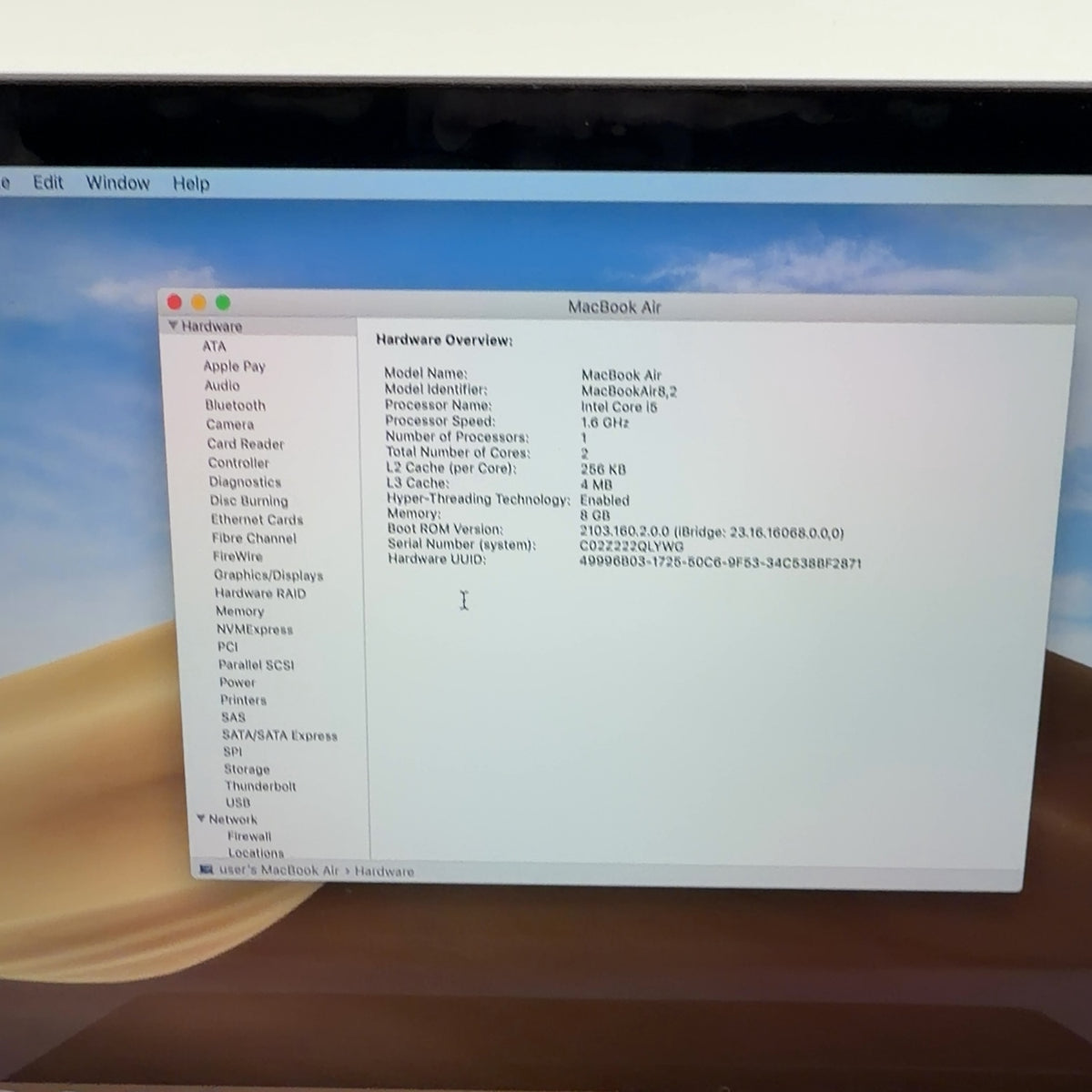Viewport: 1092px width, 1092px height.
Task: Select Fibre Channel in the sidebar
Action: pyautogui.click(x=254, y=538)
